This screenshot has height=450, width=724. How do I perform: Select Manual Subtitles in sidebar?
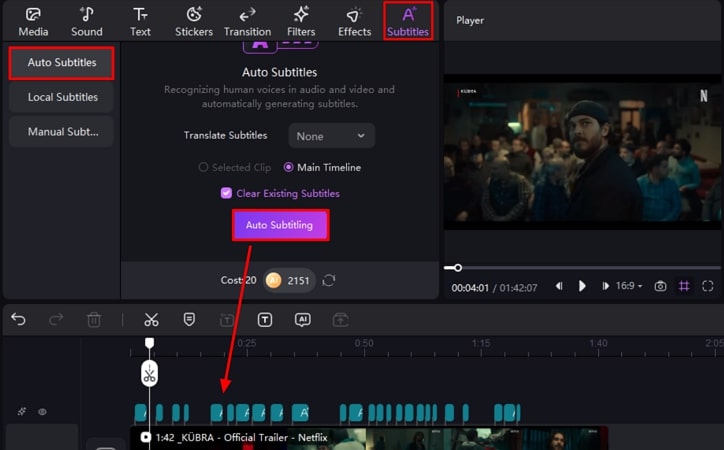61,132
